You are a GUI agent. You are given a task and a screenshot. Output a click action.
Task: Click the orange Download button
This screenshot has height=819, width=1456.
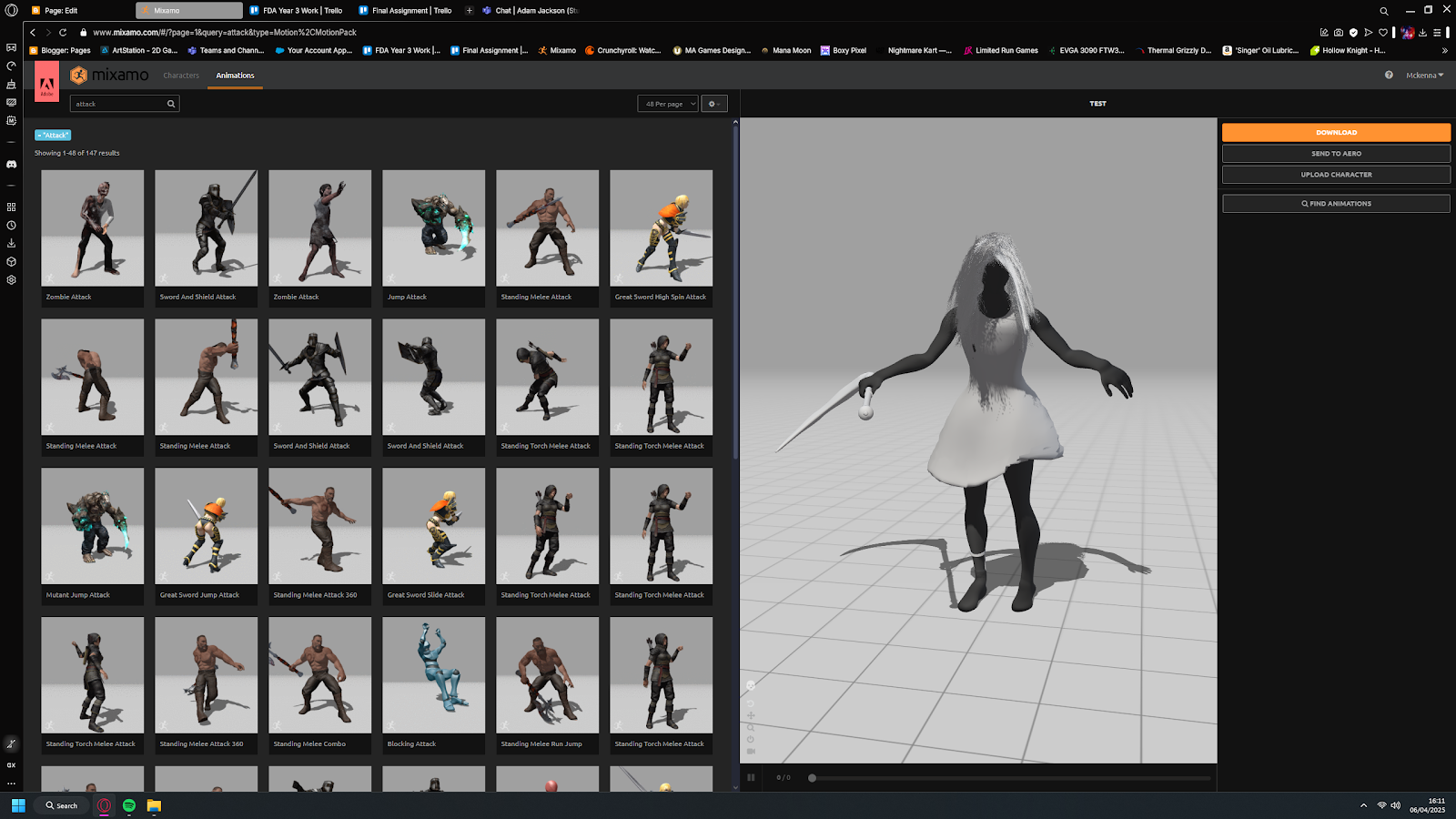pos(1336,133)
